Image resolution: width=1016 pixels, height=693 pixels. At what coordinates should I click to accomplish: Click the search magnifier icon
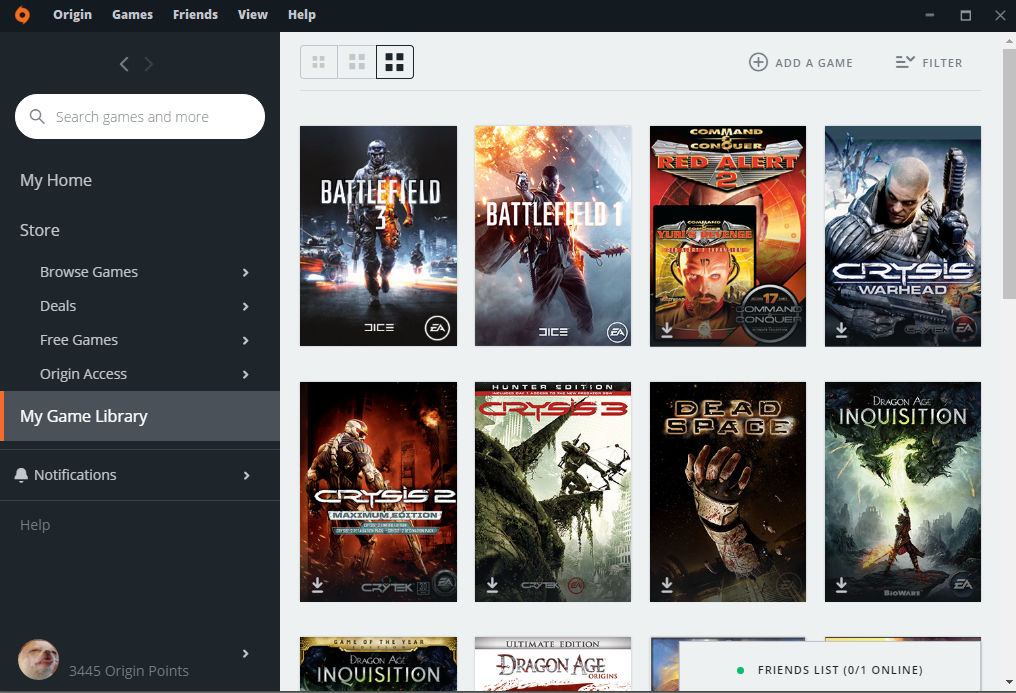(37, 117)
